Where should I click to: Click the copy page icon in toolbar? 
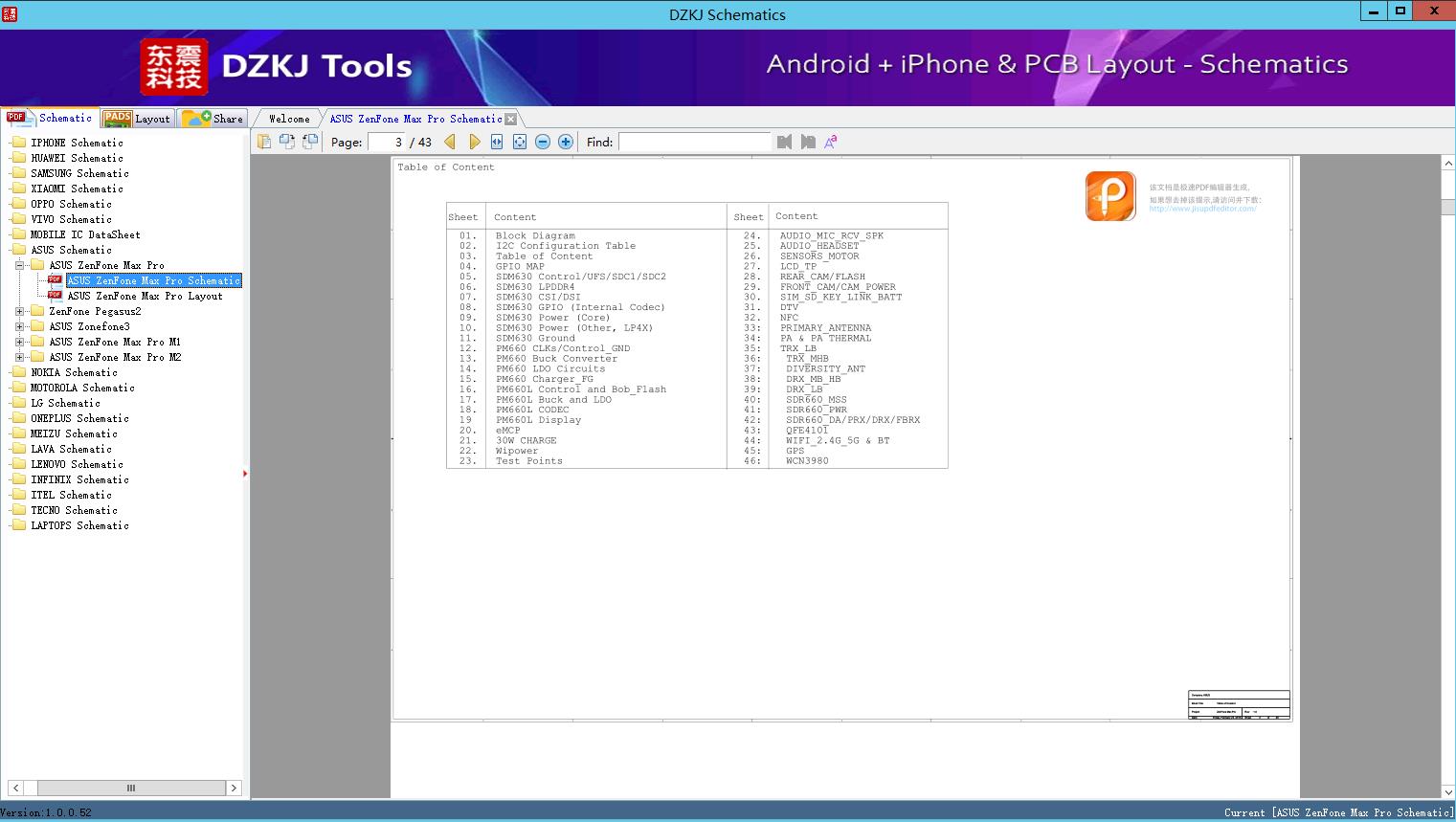click(x=264, y=142)
